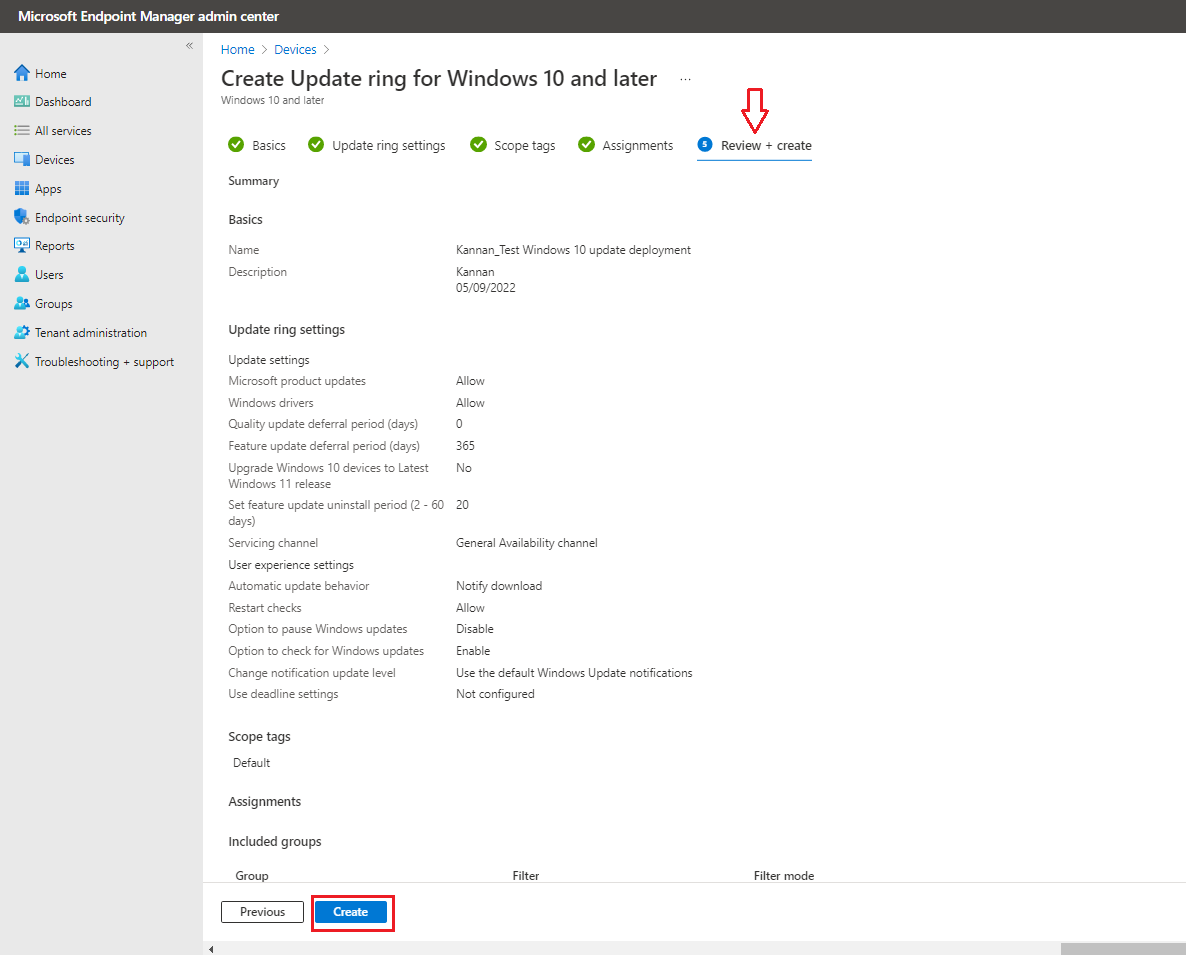This screenshot has height=955, width=1186.
Task: Click the Group column header
Action: pos(252,876)
